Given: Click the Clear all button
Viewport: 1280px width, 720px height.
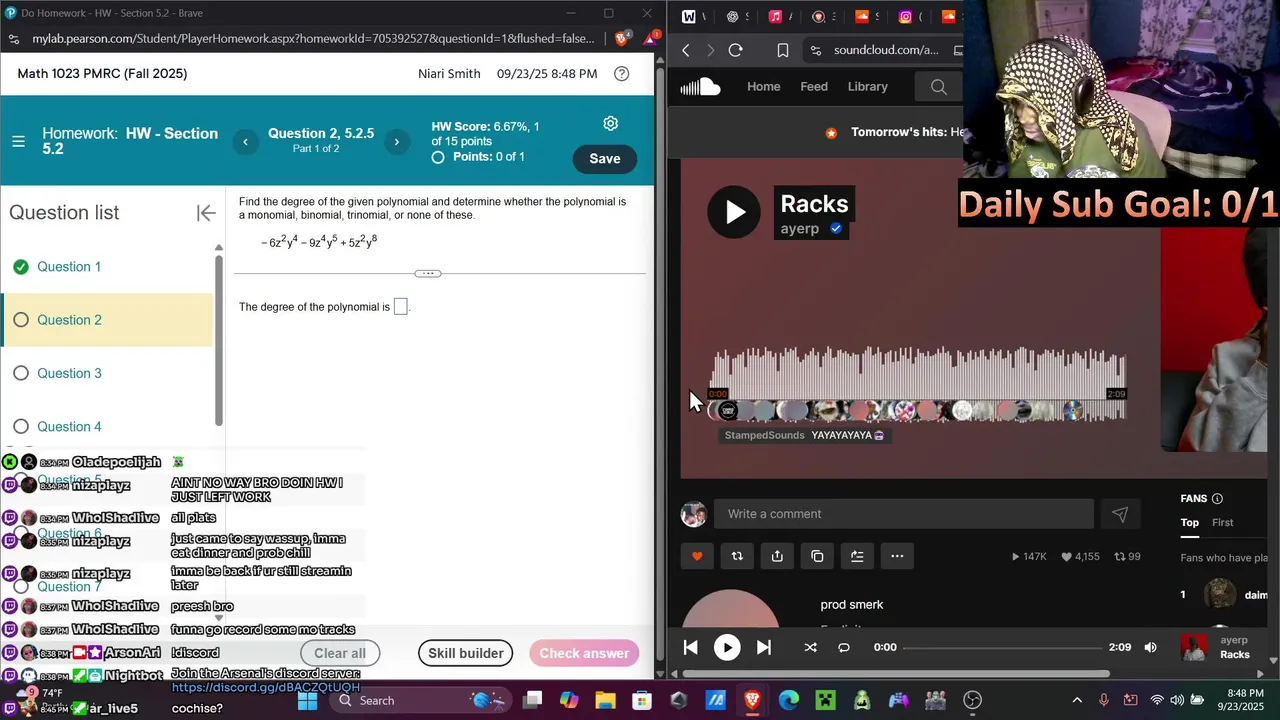Looking at the screenshot, I should [340, 653].
